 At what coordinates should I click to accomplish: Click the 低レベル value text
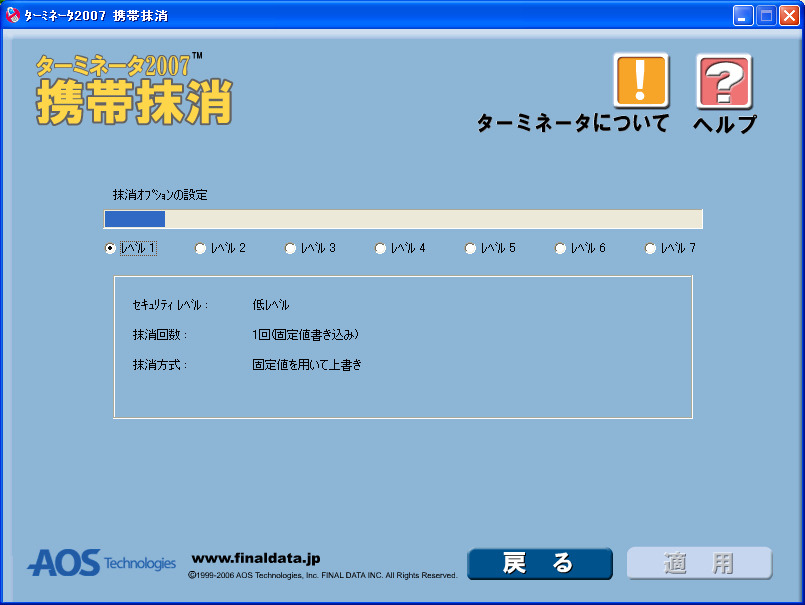click(271, 305)
